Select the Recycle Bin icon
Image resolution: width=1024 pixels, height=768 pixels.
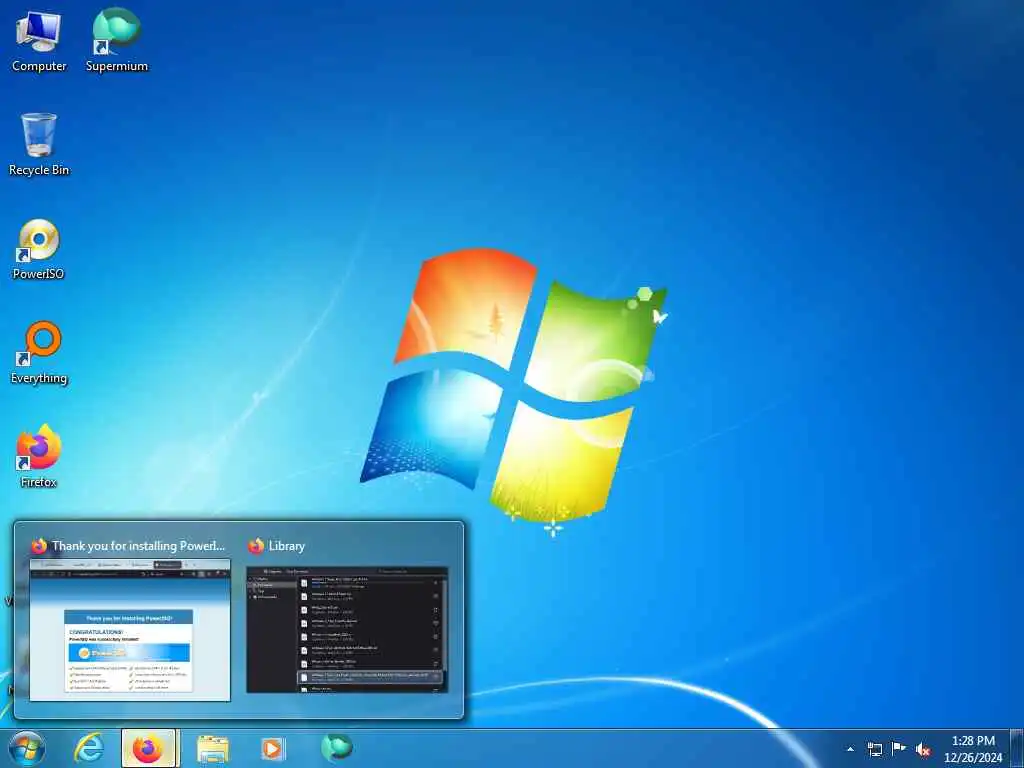point(39,144)
